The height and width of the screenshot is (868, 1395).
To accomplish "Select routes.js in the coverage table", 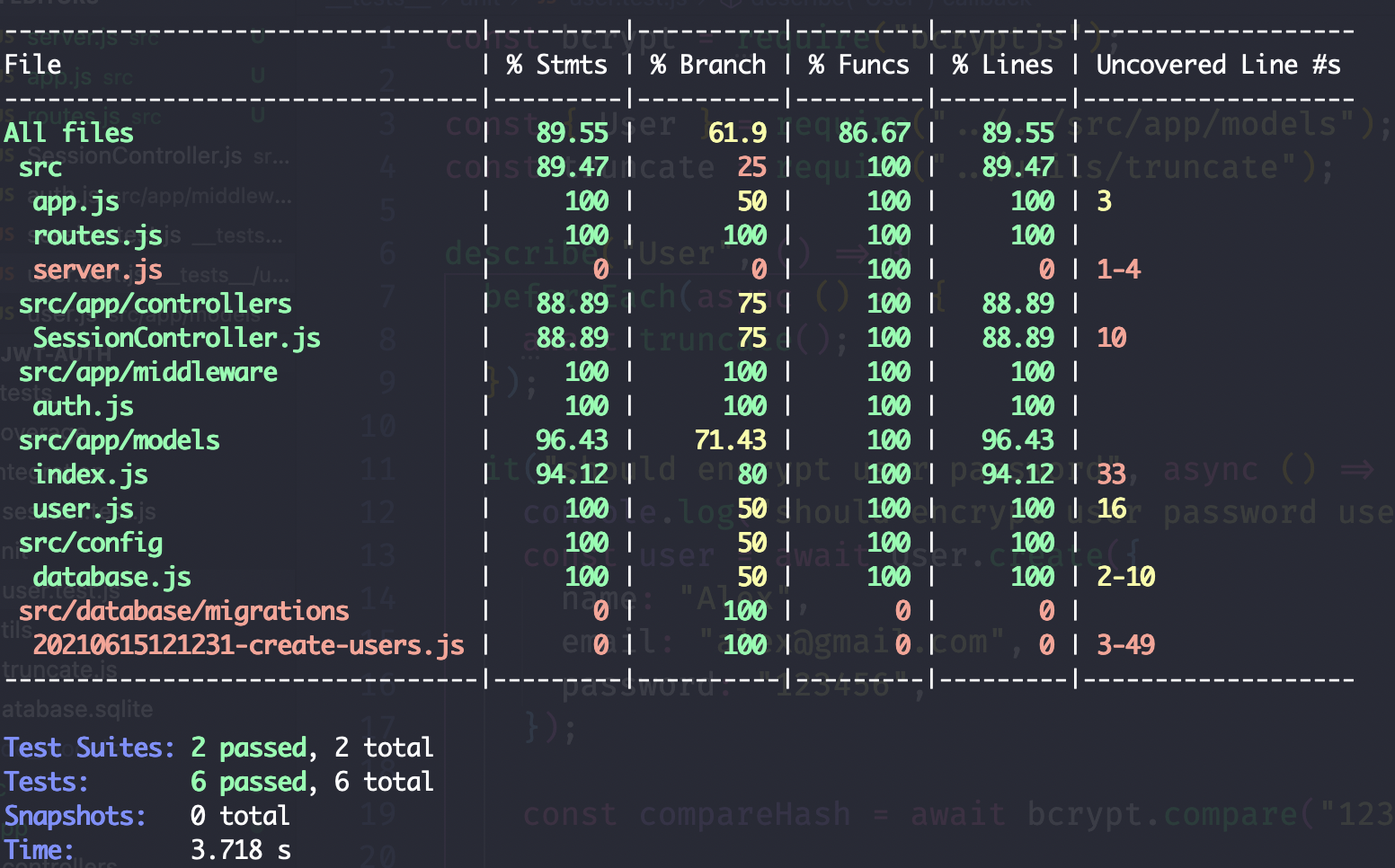I will [98, 235].
